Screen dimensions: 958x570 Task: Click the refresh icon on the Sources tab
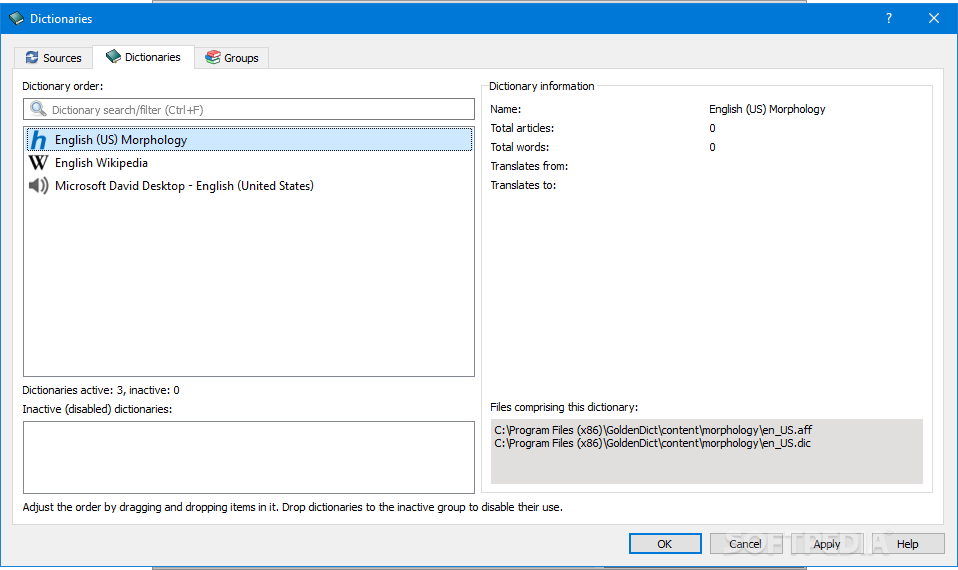(x=32, y=57)
